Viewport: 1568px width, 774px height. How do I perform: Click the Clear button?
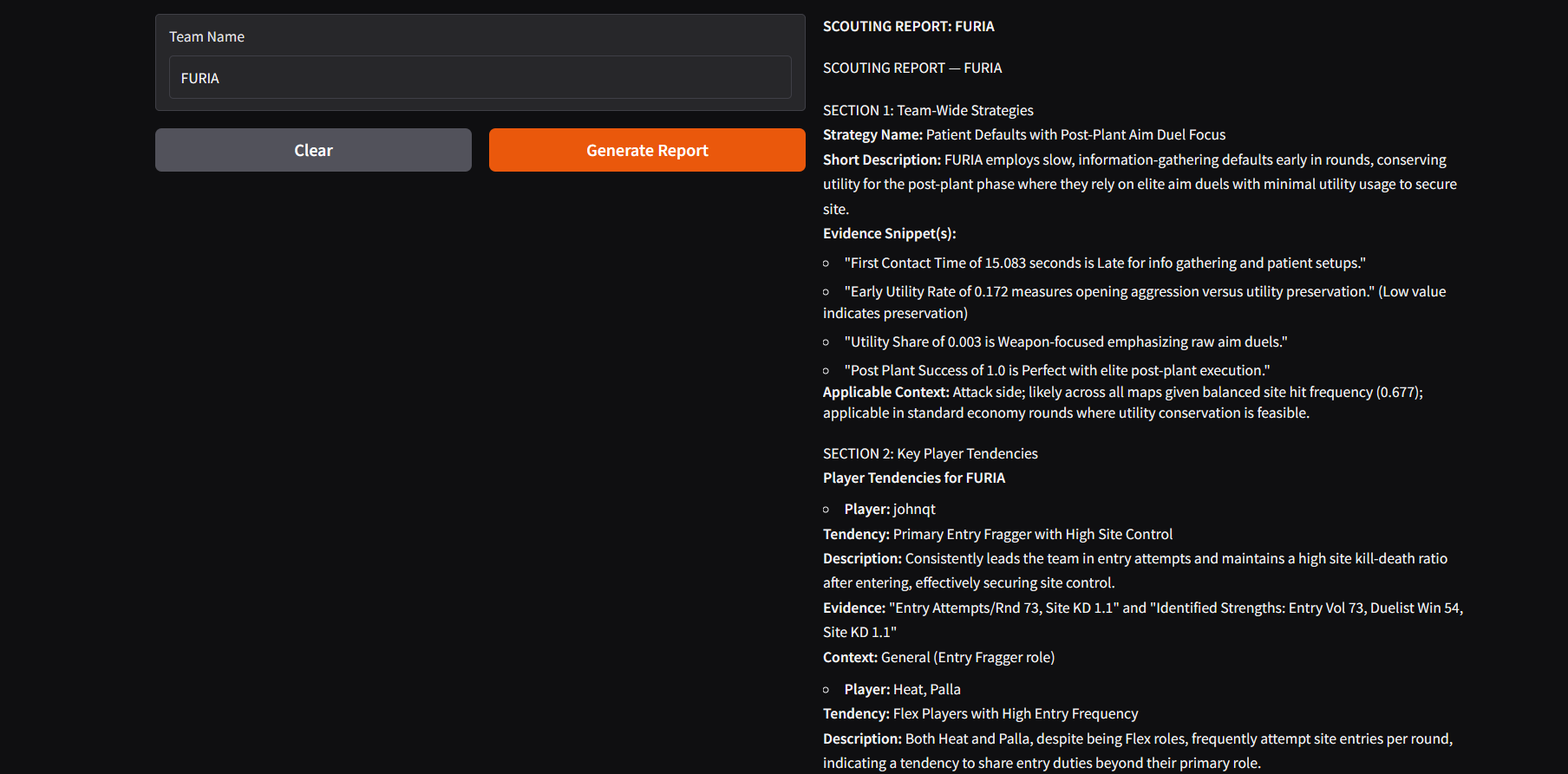(x=313, y=150)
